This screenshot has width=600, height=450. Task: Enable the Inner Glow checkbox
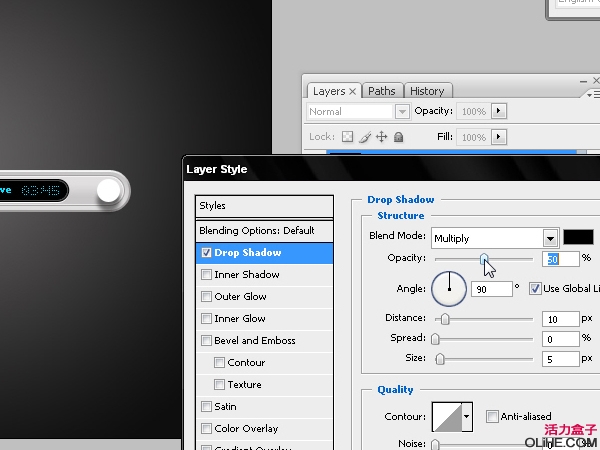pos(206,318)
